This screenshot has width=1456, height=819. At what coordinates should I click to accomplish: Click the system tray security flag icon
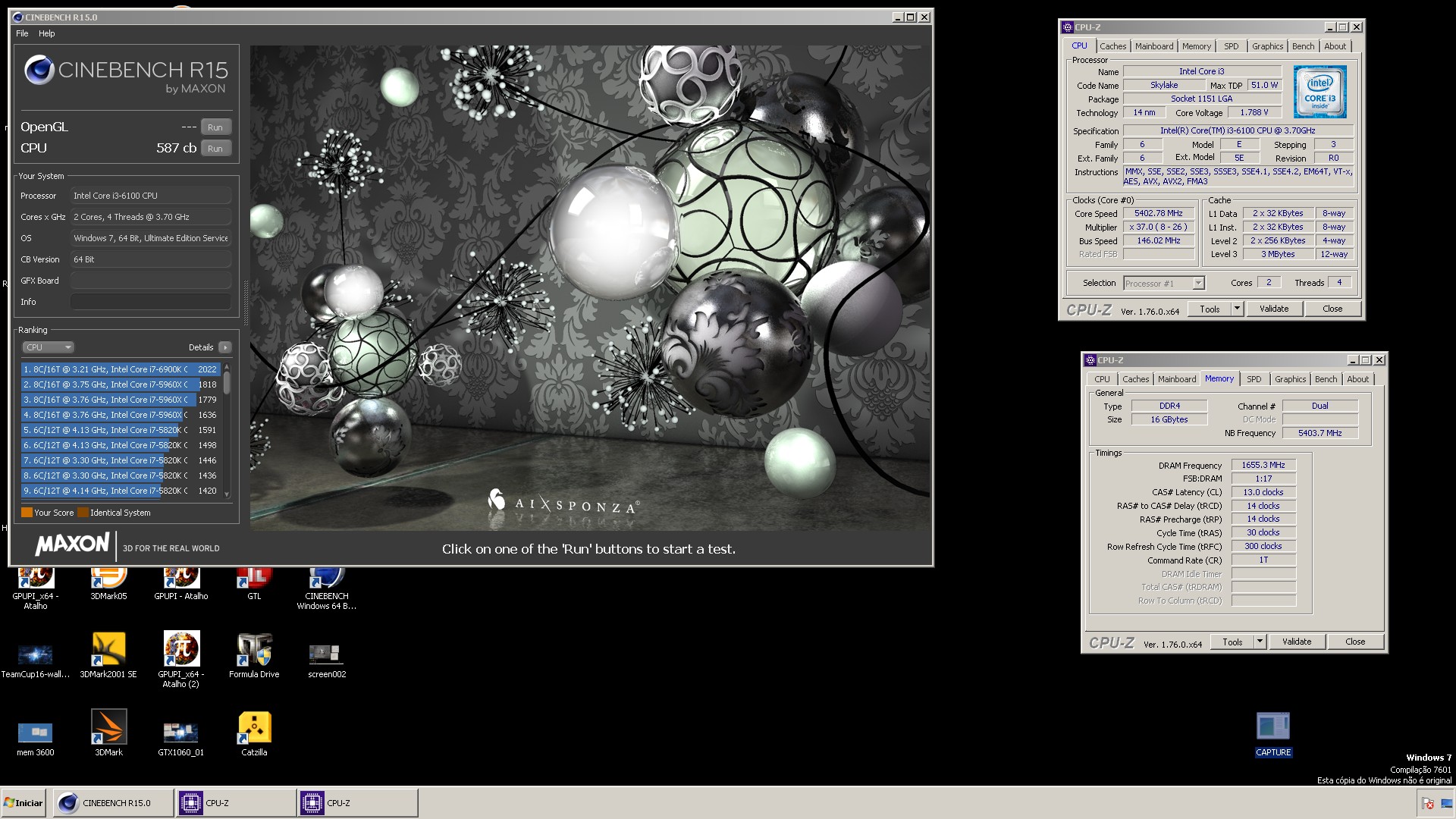tap(1427, 803)
